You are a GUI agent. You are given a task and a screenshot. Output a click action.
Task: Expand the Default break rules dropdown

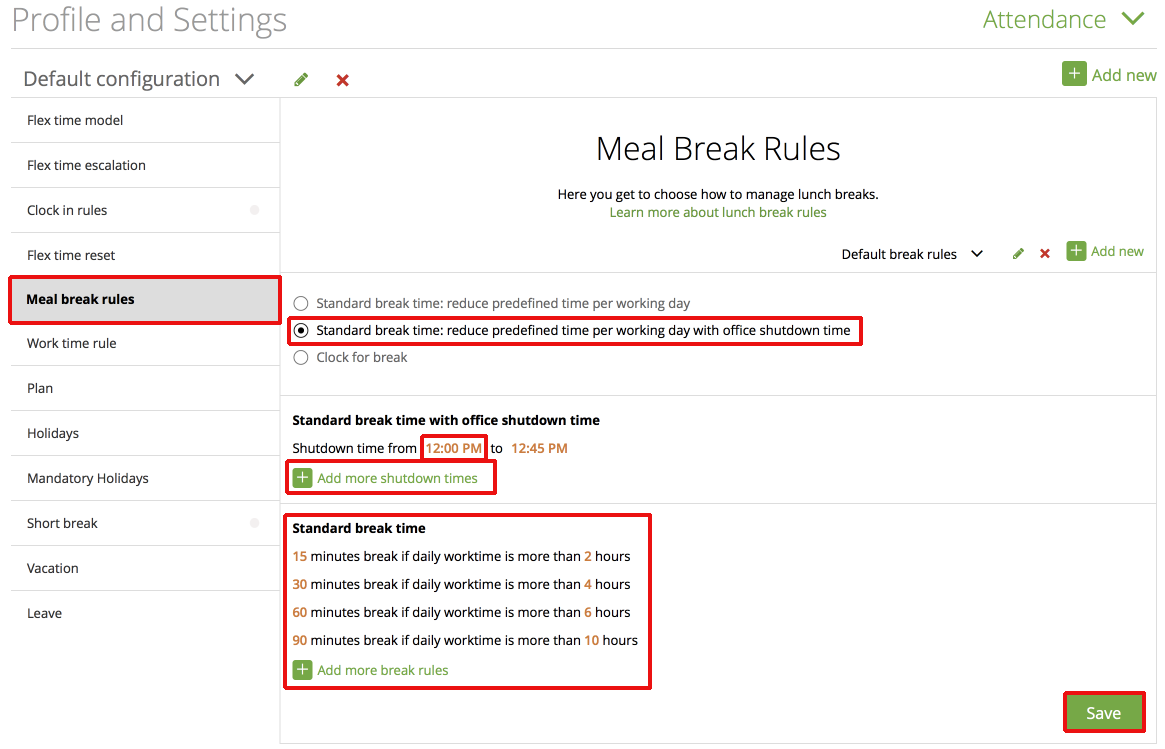click(x=977, y=253)
